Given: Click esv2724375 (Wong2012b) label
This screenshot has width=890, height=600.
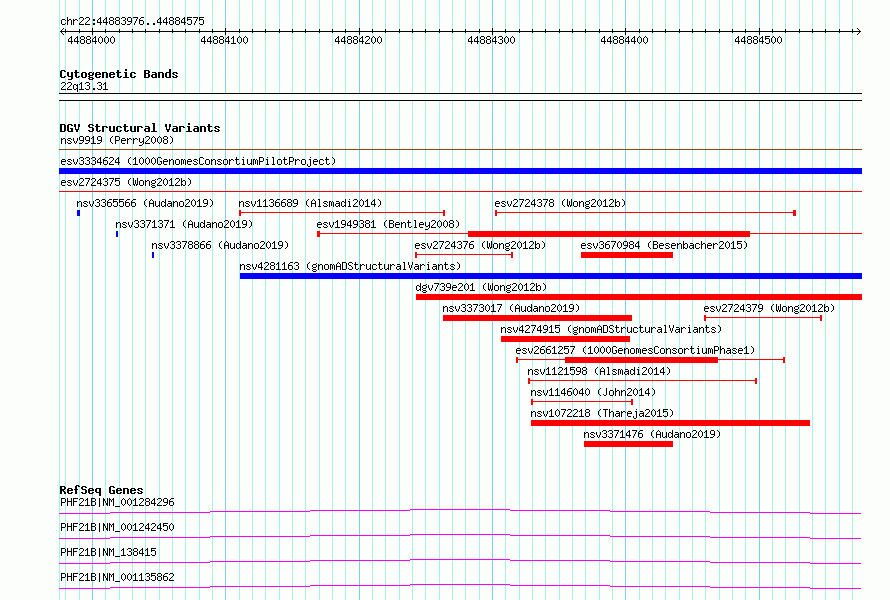Looking at the screenshot, I should coord(126,182).
